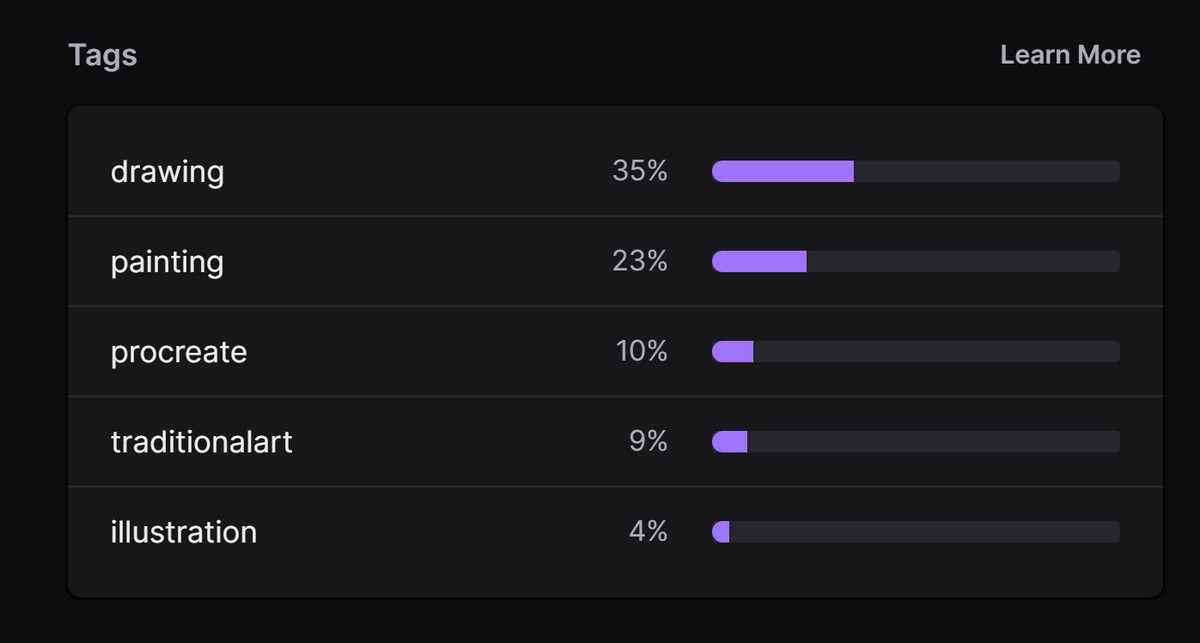Click the illustration progress bar

tap(915, 531)
